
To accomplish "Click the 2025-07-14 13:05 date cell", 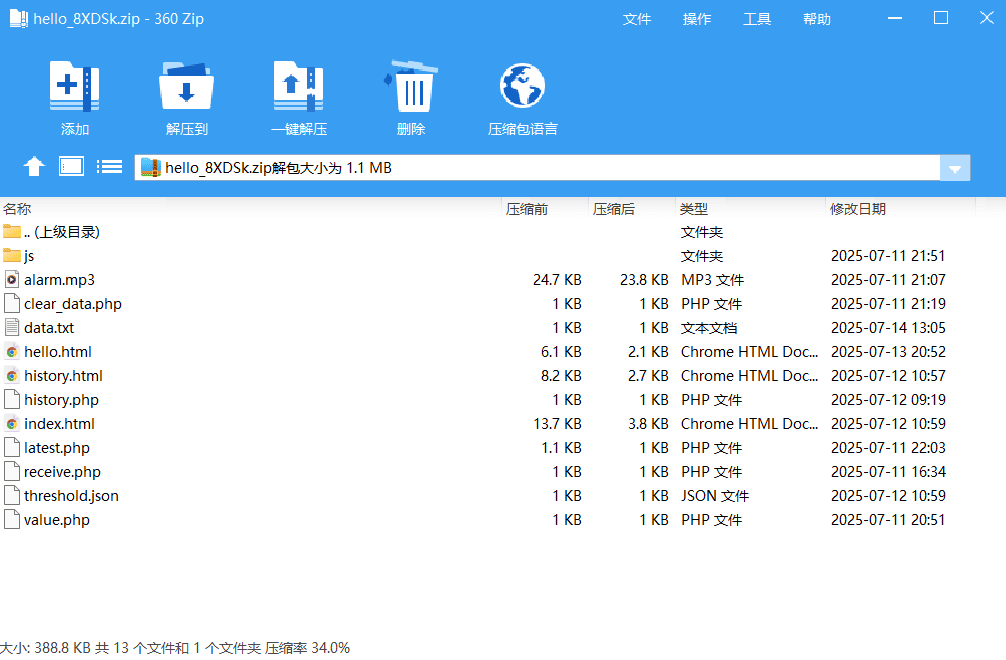I will (888, 328).
